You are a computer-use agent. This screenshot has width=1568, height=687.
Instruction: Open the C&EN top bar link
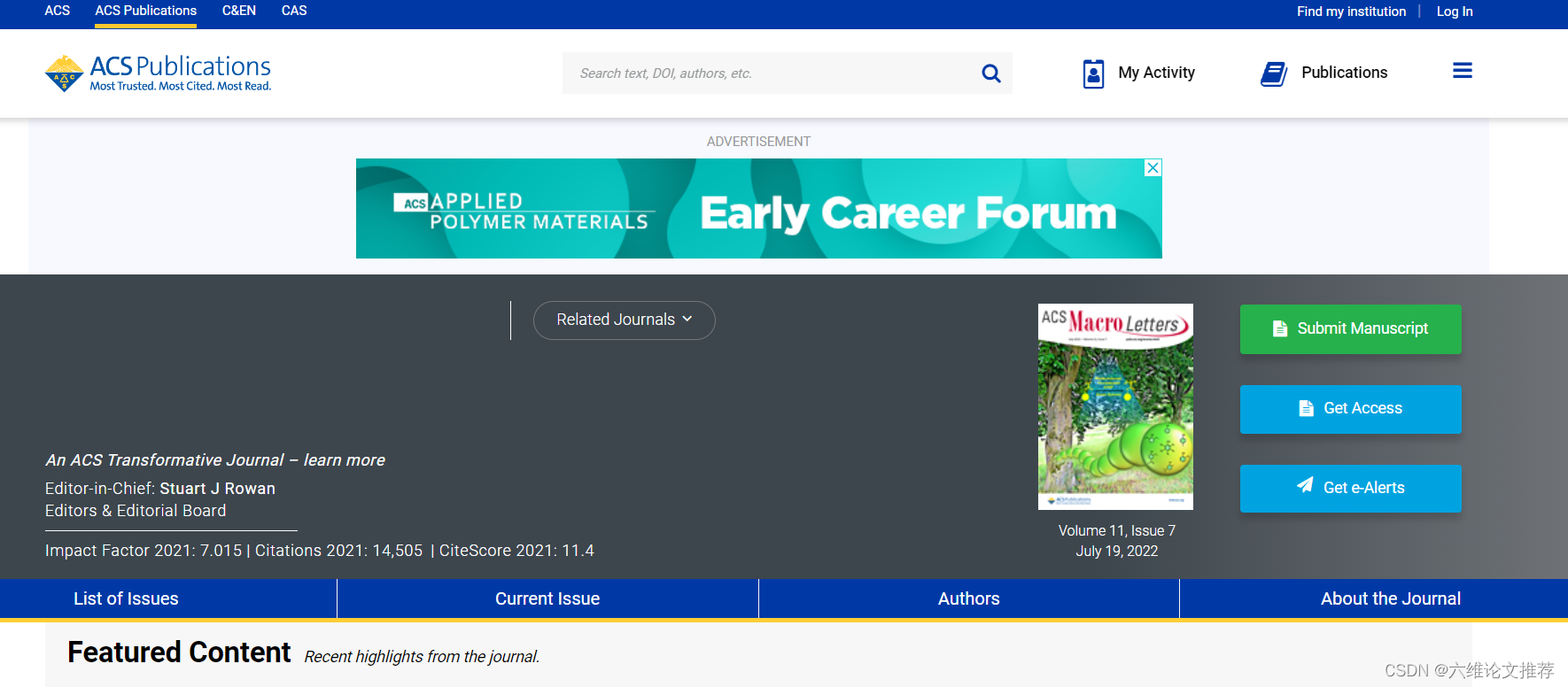click(x=239, y=11)
